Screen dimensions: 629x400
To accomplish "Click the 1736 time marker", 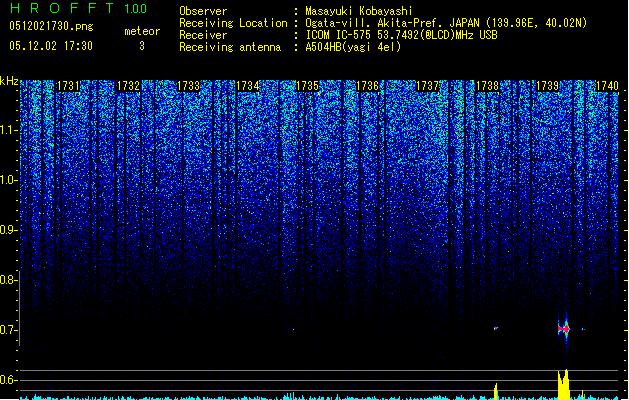I will (x=367, y=86).
